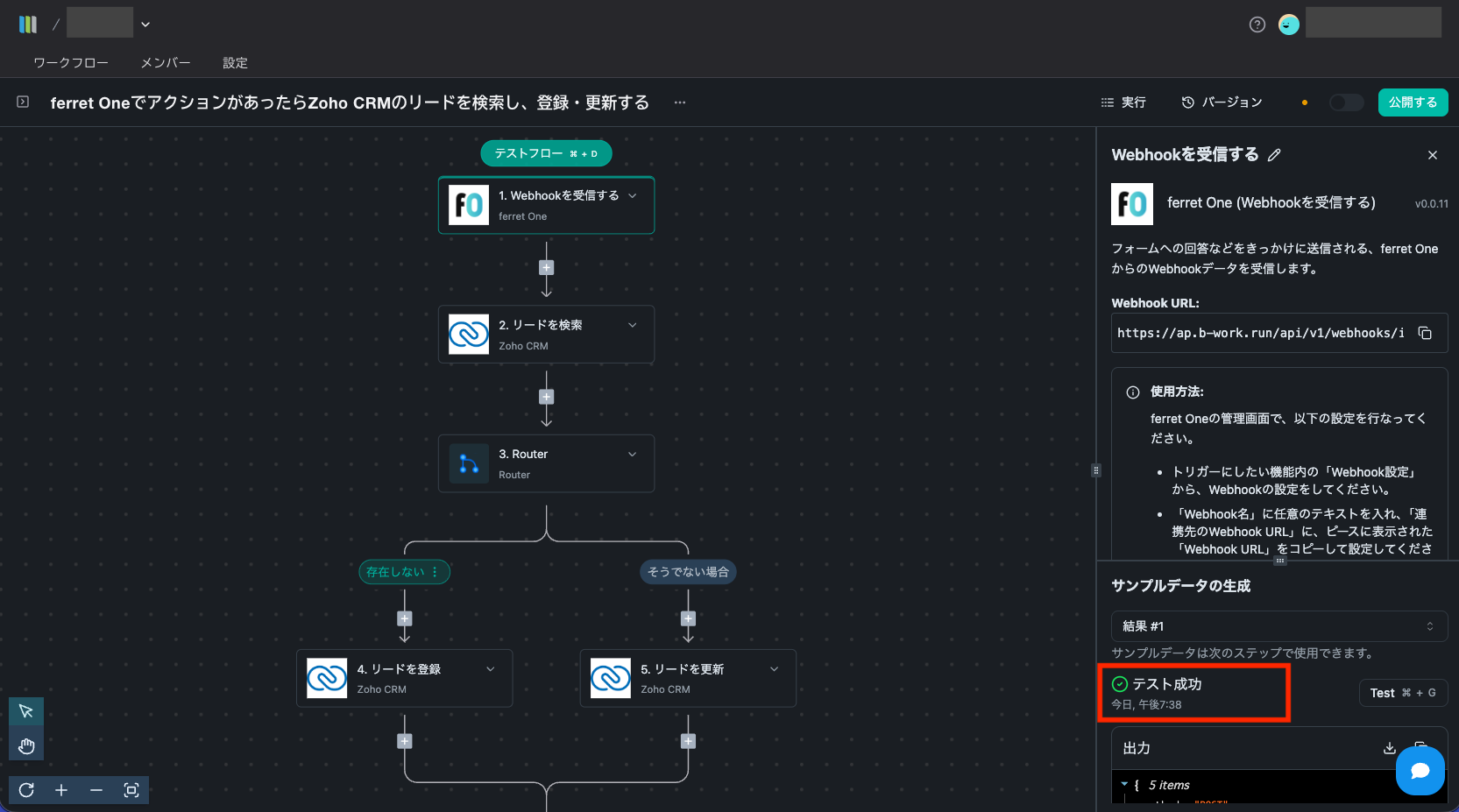
Task: Download the output data
Action: point(1389,748)
